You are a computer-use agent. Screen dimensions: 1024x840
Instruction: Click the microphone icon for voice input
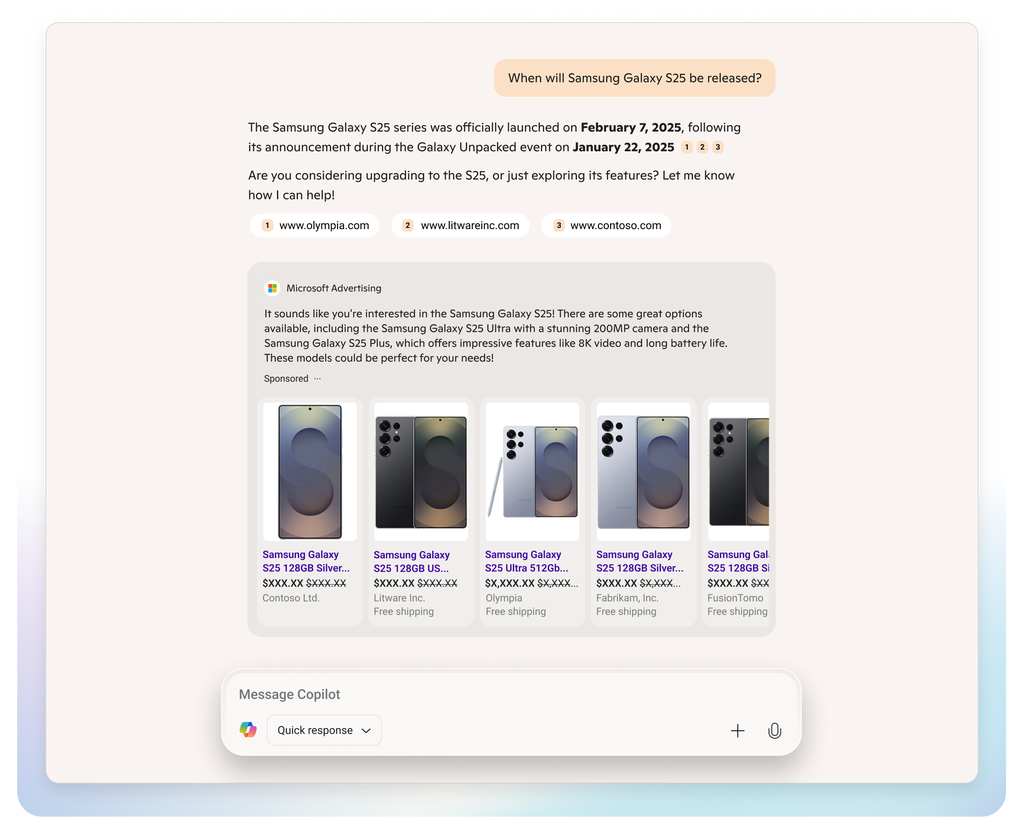tap(774, 730)
